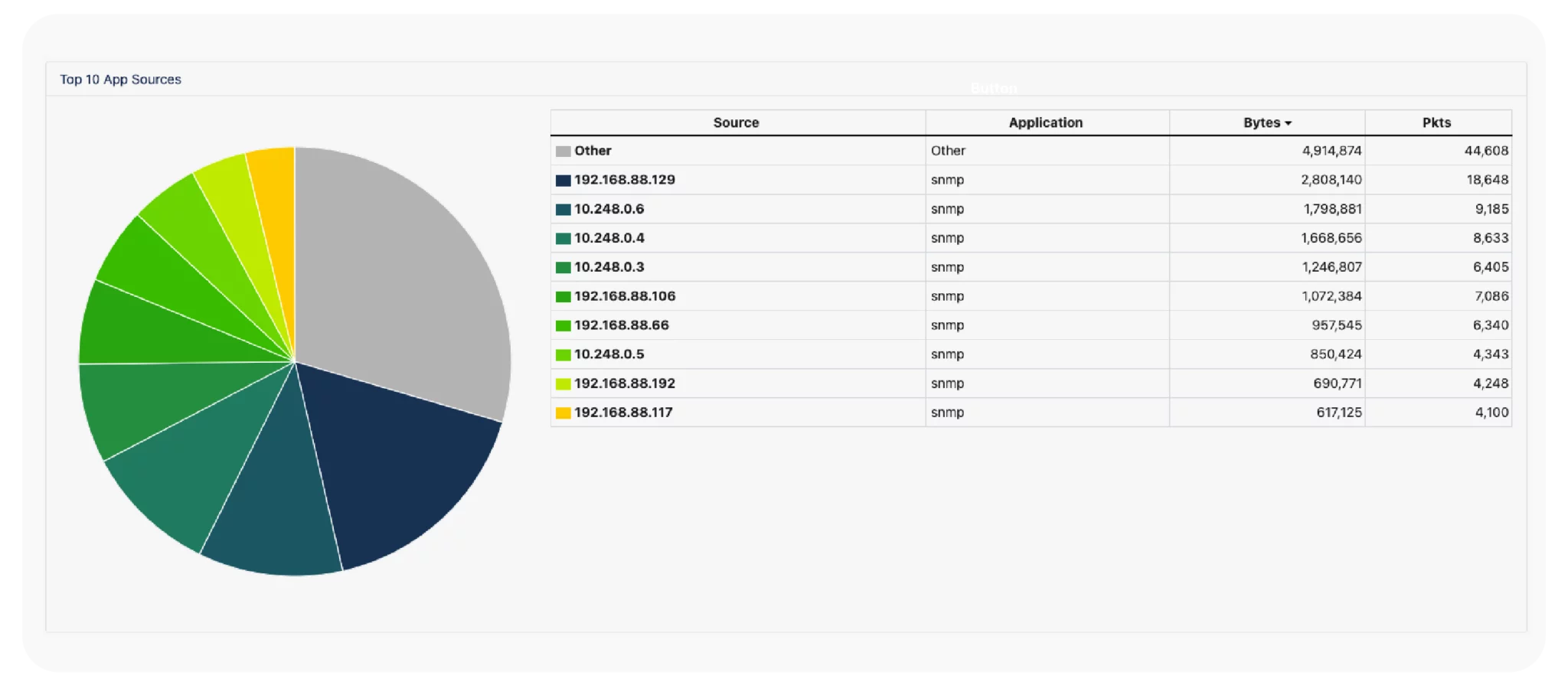Screen dimensions: 1568x682
Task: Select source 192.168.88.117
Action: 623,413
